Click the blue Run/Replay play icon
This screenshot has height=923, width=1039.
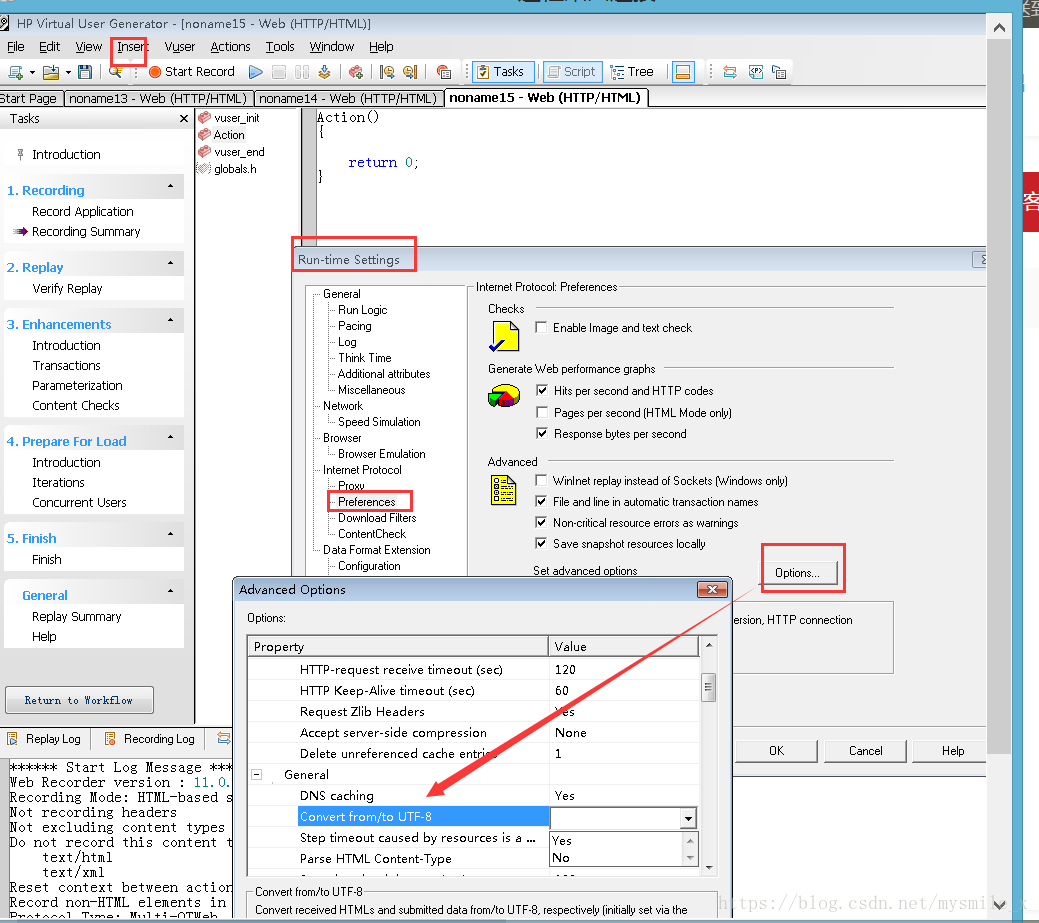[x=256, y=72]
